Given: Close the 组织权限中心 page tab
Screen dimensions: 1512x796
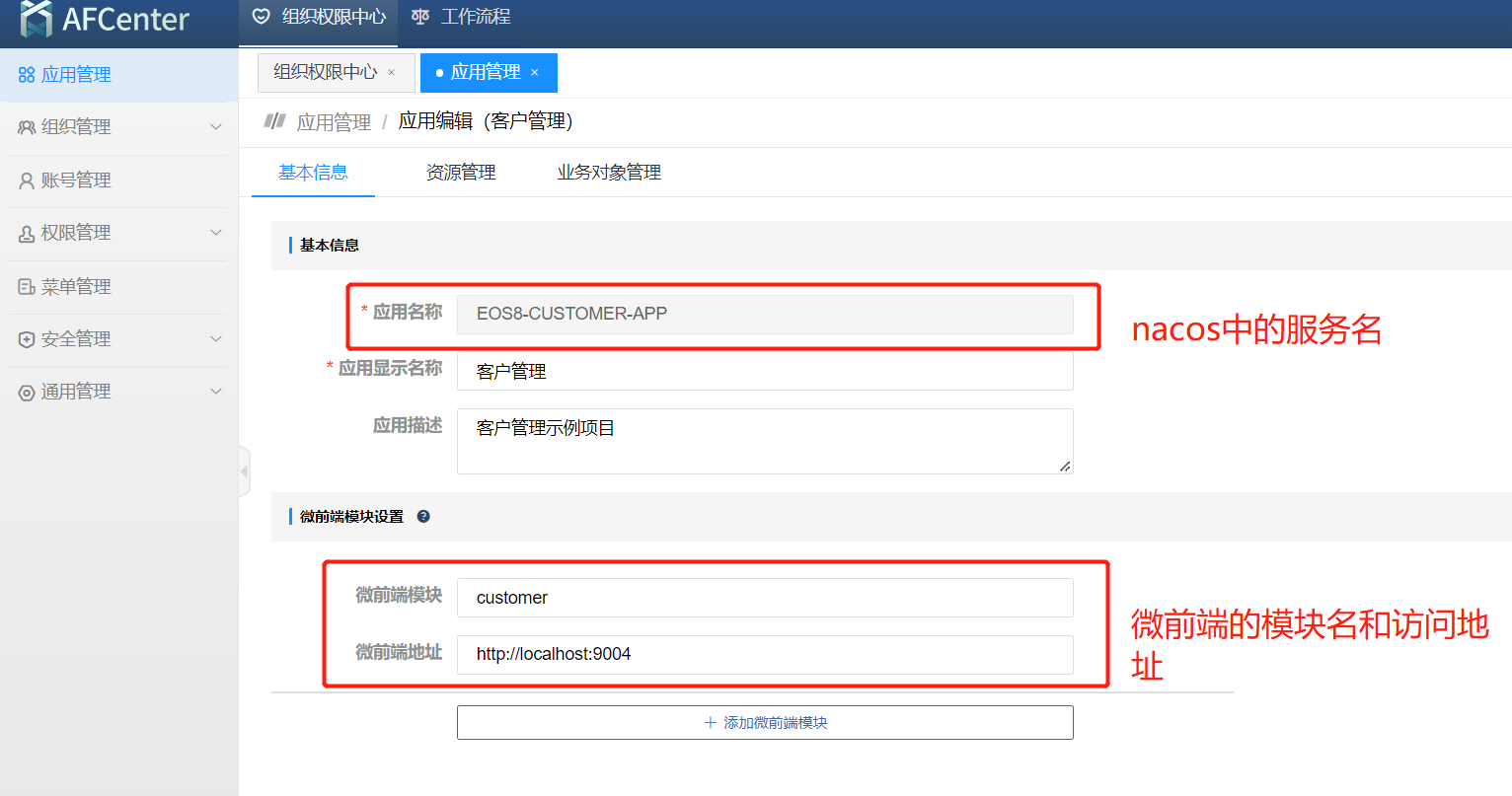Looking at the screenshot, I should tap(392, 72).
